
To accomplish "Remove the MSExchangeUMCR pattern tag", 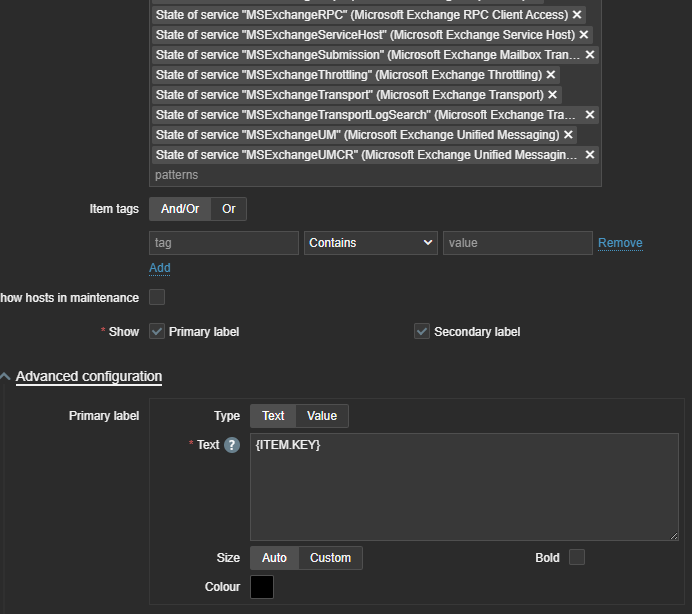I will [590, 154].
